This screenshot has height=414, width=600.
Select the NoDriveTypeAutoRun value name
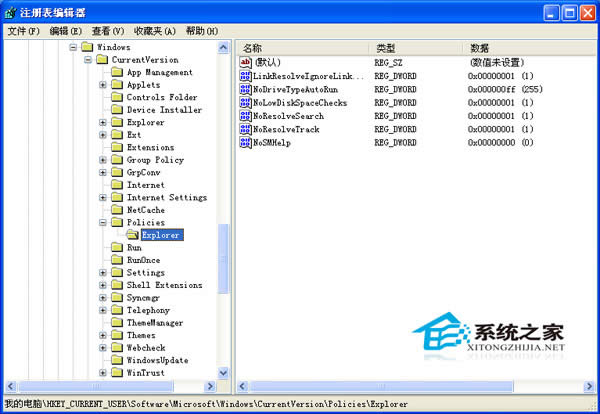295,90
